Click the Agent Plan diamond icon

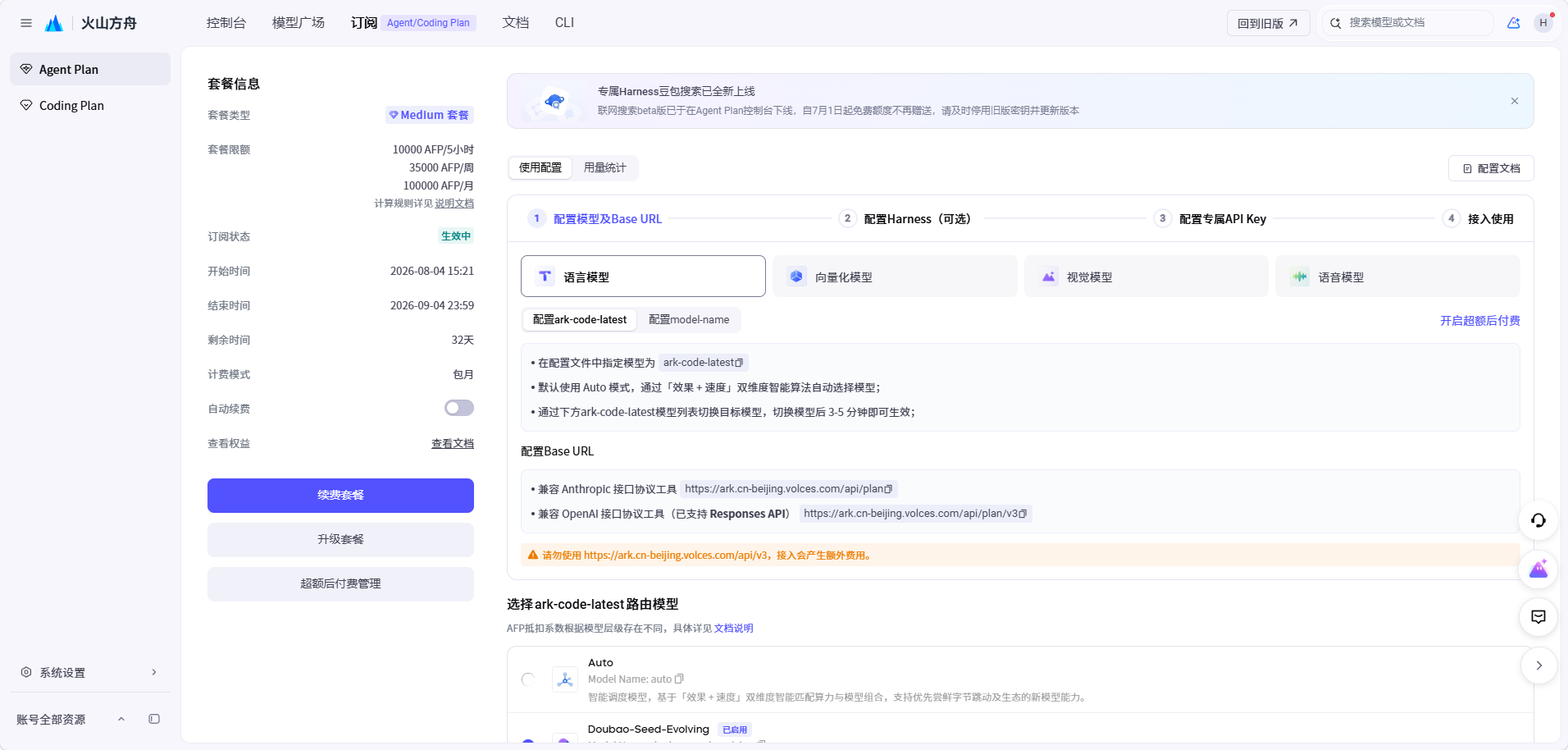[x=26, y=69]
